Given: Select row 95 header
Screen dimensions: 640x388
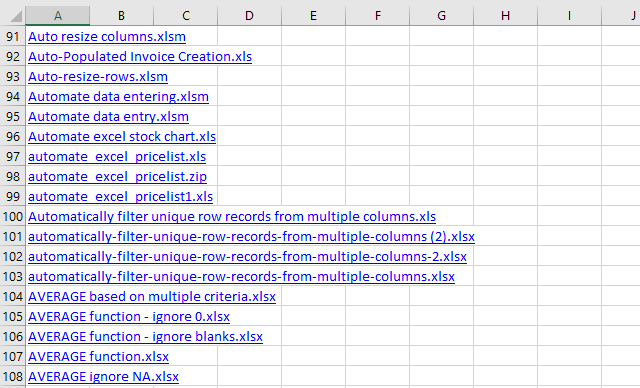Looking at the screenshot, I should tap(13, 116).
